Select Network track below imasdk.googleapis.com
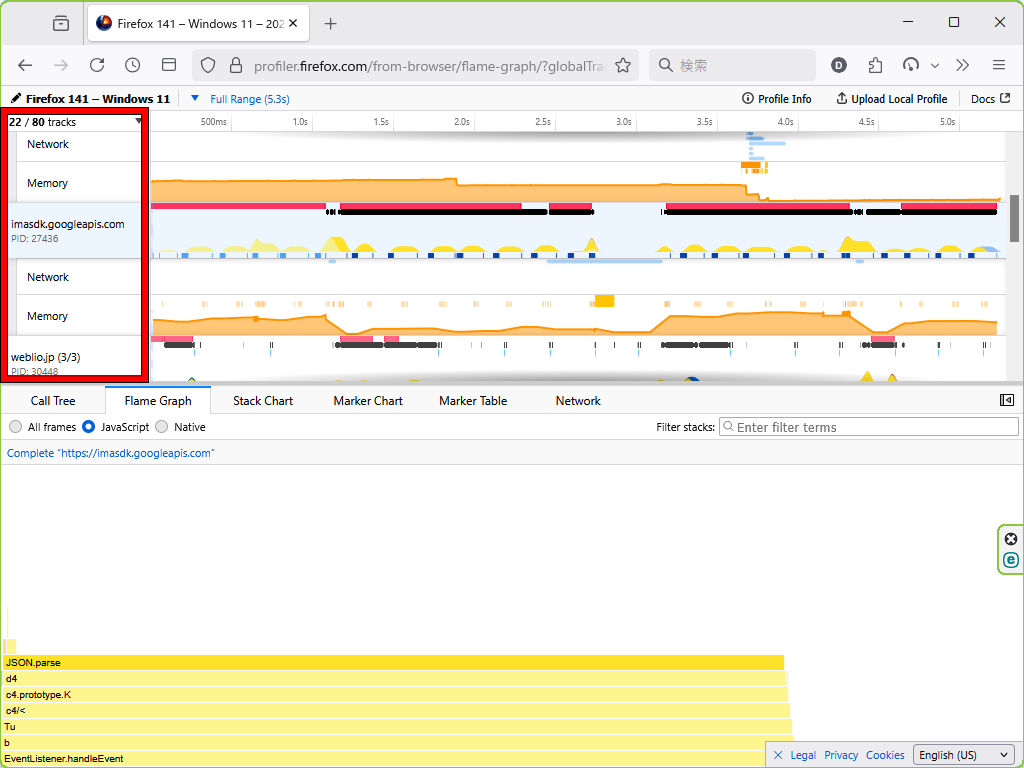Image resolution: width=1024 pixels, height=768 pixels. (x=78, y=277)
